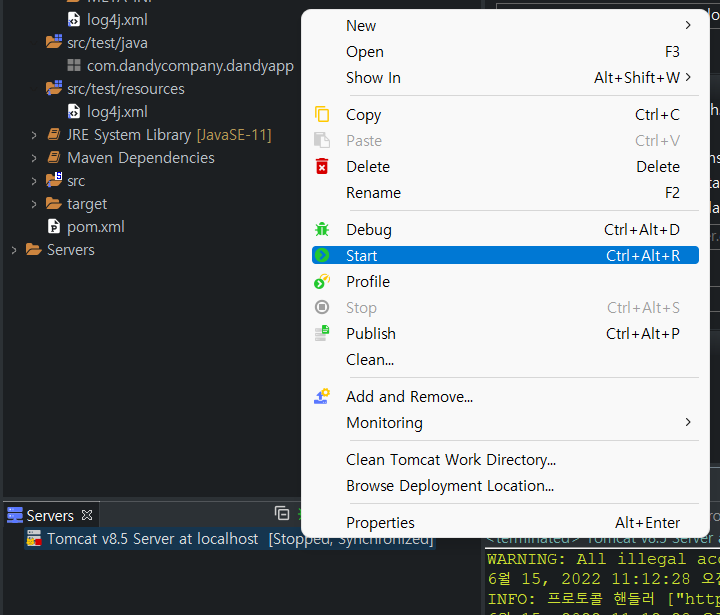720x615 pixels.
Task: Click the Tomcat server icon in Servers view
Action: click(34, 538)
